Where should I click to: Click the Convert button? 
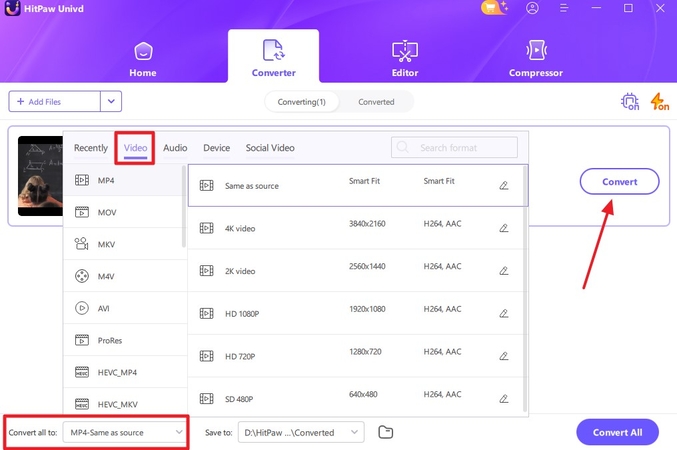619,181
